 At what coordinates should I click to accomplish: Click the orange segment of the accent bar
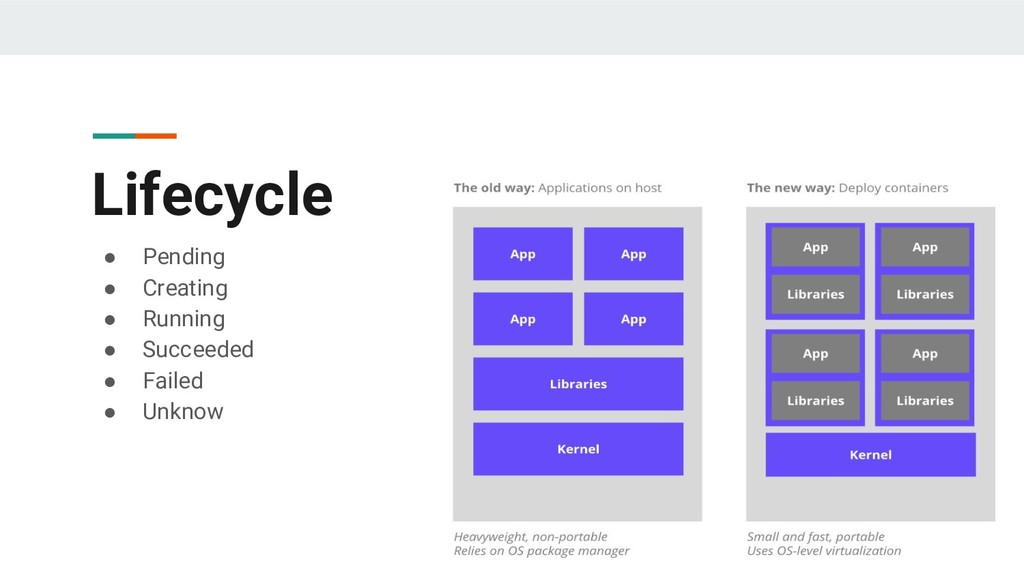click(156, 136)
